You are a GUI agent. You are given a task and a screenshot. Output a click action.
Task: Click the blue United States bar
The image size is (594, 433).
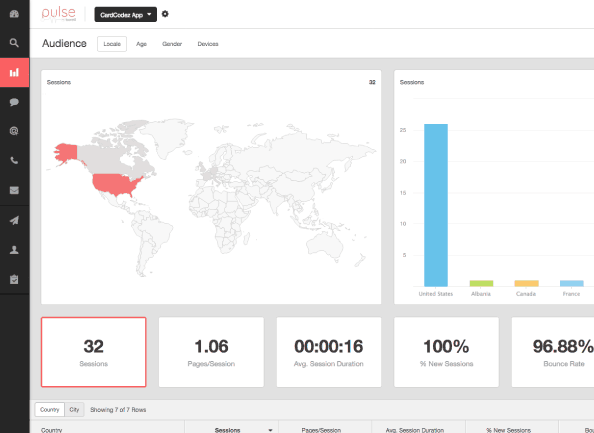click(436, 205)
